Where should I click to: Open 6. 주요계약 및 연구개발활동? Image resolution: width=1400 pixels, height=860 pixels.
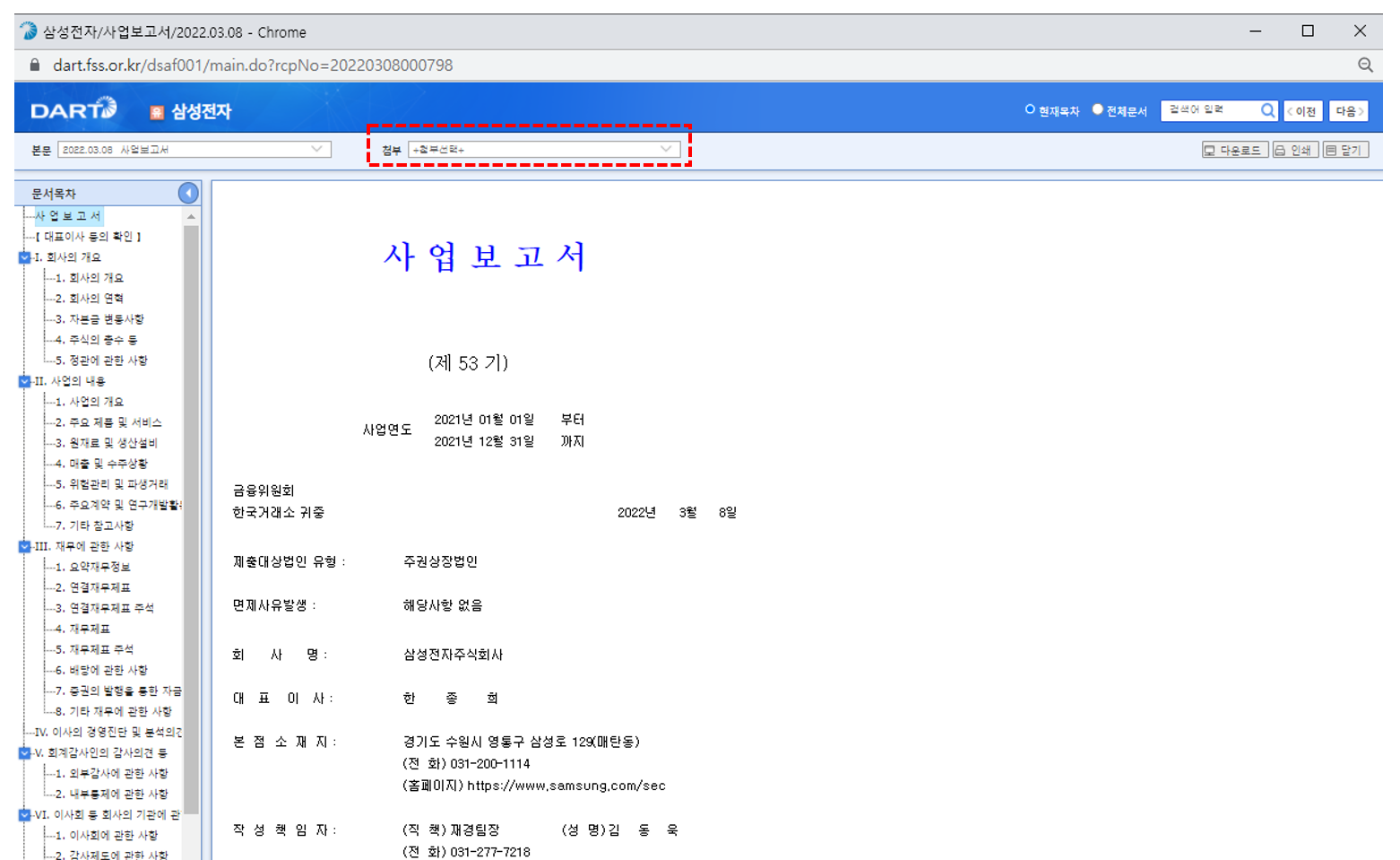118,505
